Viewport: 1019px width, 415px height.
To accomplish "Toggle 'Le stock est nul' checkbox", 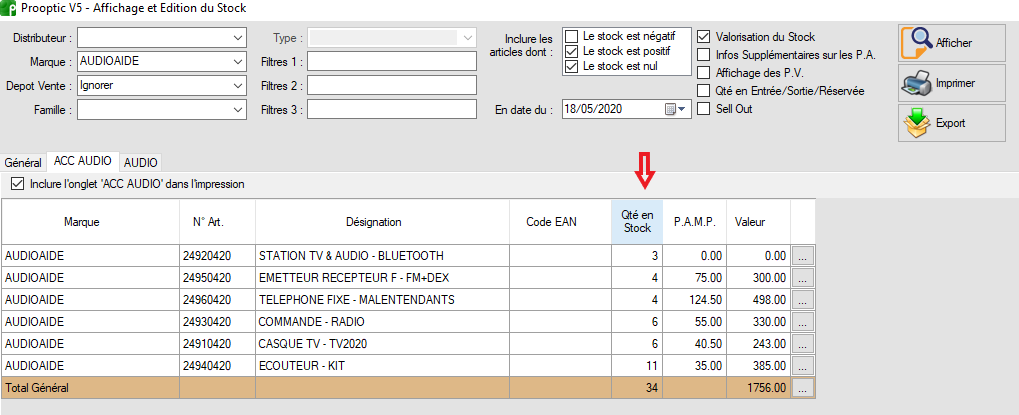I will [x=571, y=66].
